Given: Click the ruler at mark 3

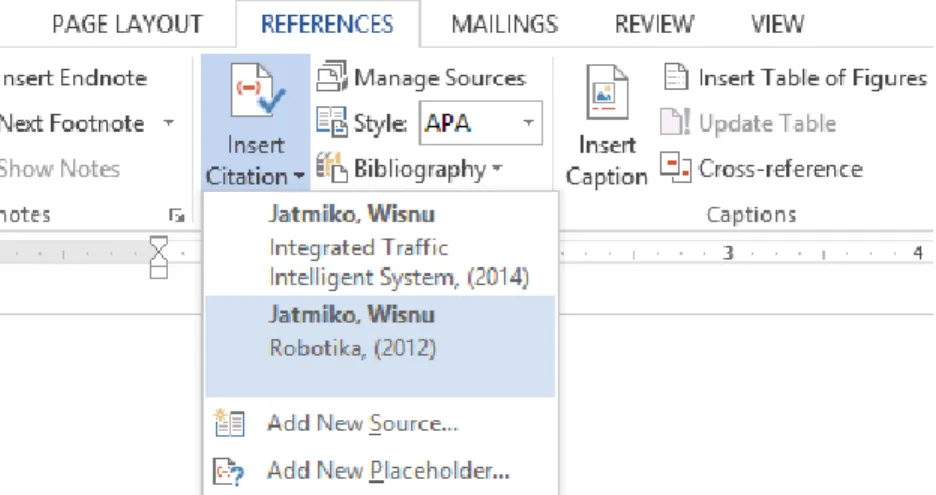Looking at the screenshot, I should (728, 253).
